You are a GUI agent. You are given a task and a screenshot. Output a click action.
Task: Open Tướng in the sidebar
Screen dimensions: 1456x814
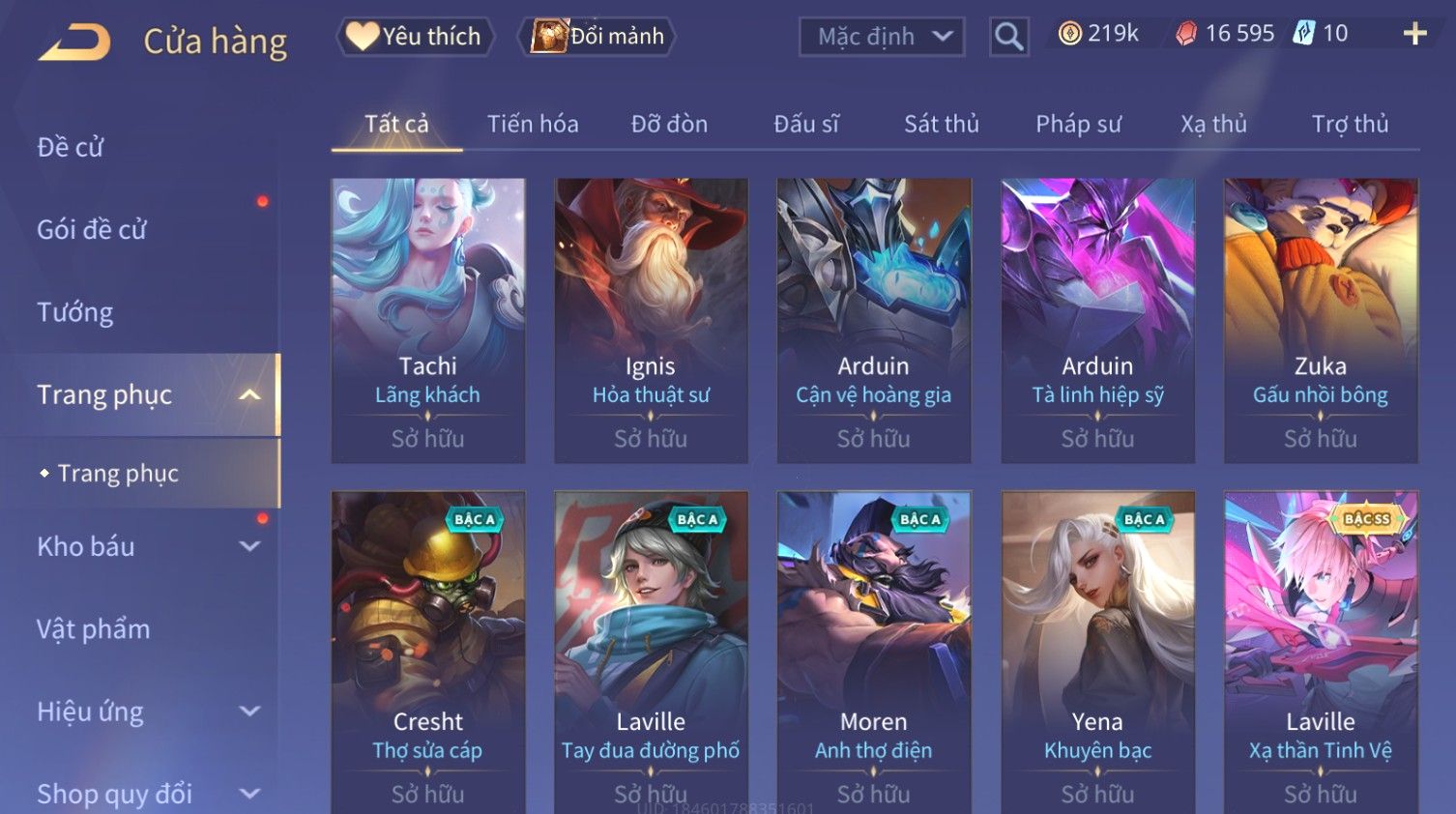pyautogui.click(x=75, y=312)
